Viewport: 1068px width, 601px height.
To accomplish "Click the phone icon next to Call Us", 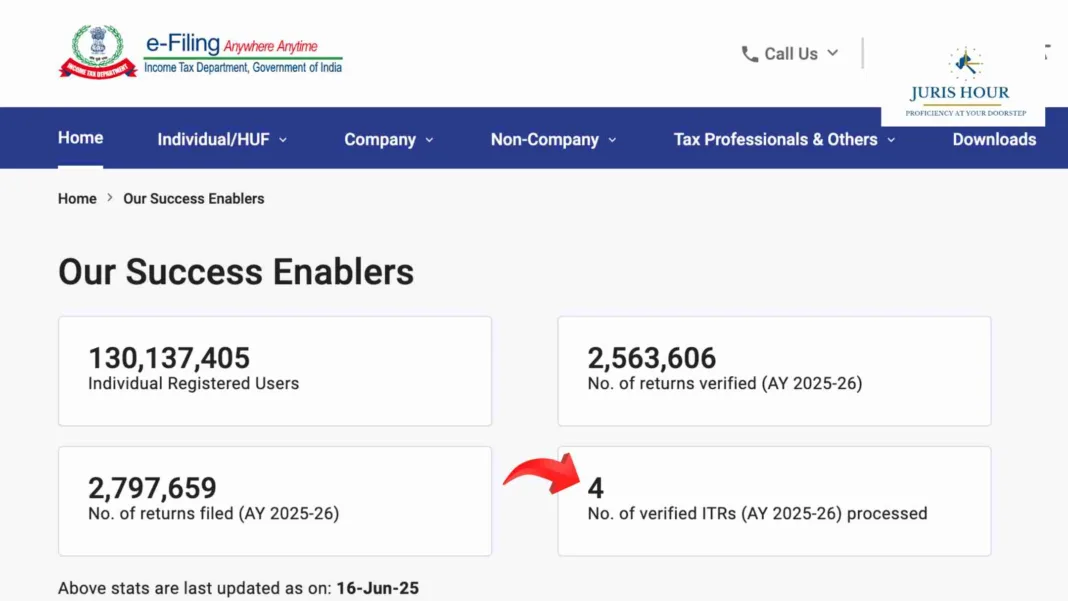I will [750, 53].
